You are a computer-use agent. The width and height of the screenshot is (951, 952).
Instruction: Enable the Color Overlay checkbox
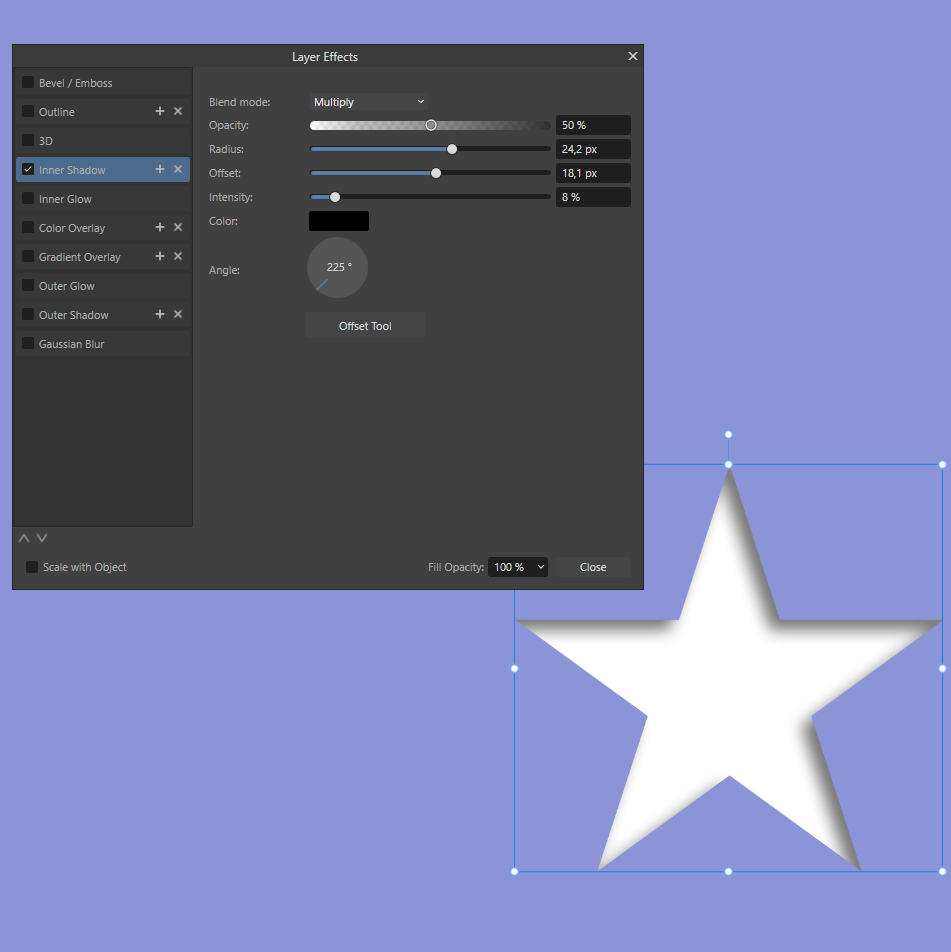click(x=28, y=227)
